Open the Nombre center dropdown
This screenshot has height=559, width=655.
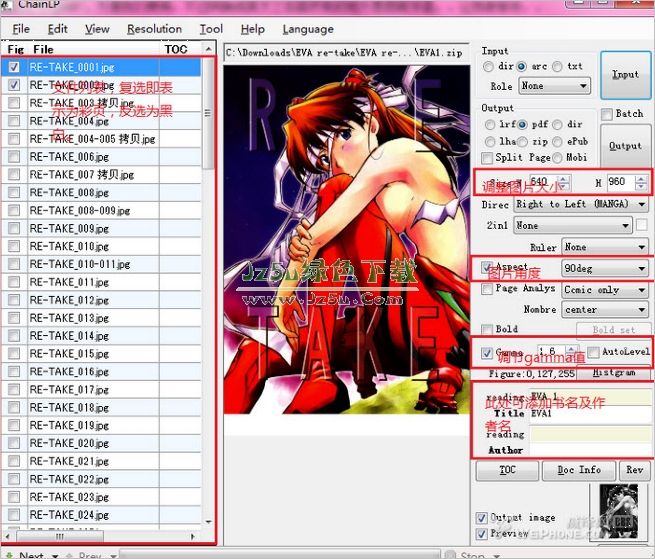click(x=605, y=310)
